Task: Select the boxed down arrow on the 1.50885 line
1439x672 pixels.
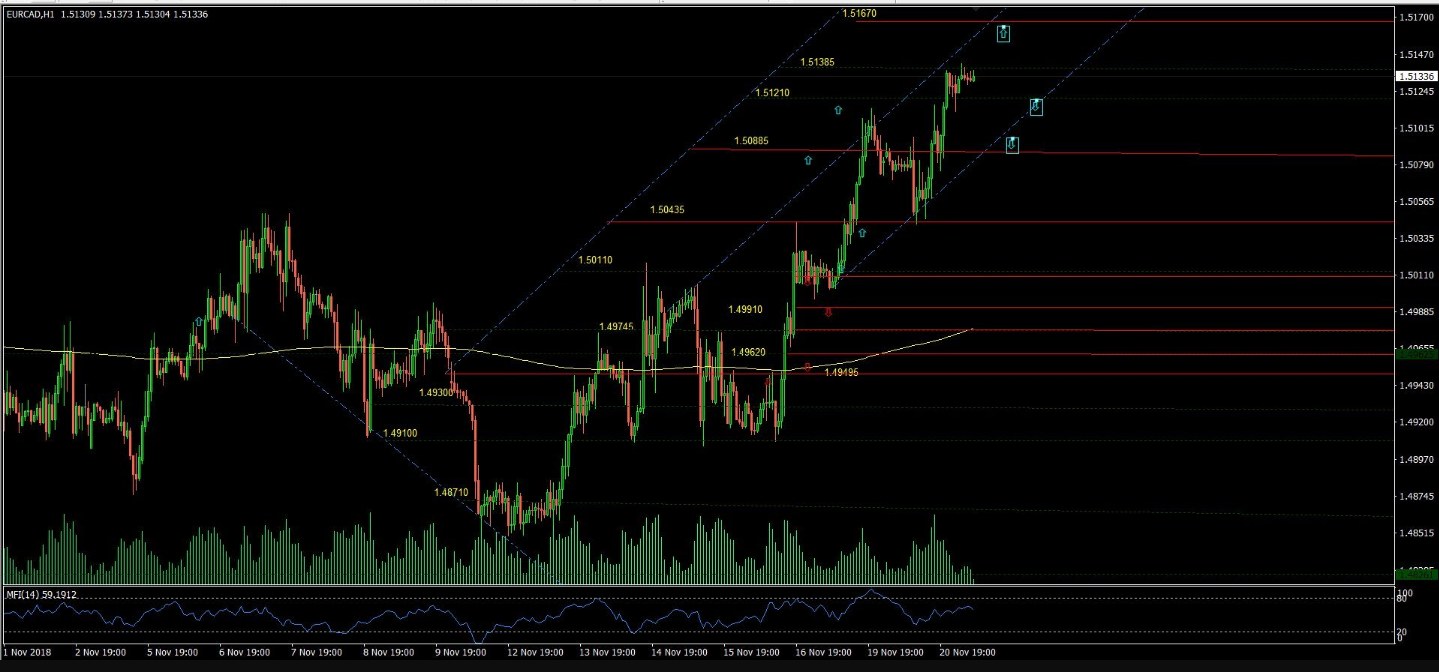Action: tap(1012, 145)
